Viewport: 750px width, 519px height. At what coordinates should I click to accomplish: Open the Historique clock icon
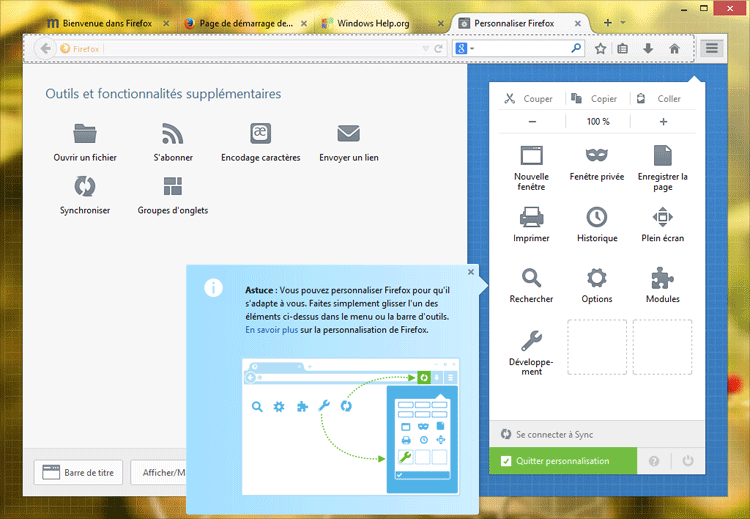click(x=596, y=217)
